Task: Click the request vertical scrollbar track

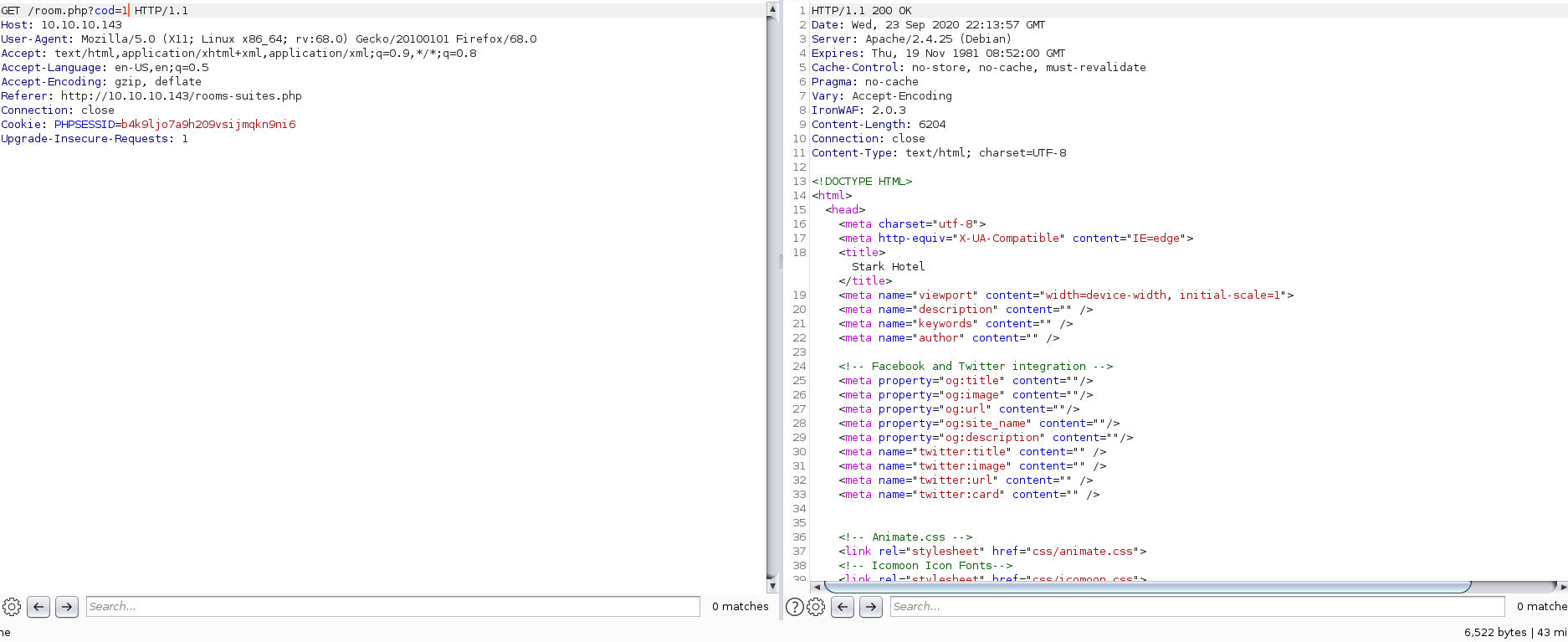Action: tap(772, 293)
